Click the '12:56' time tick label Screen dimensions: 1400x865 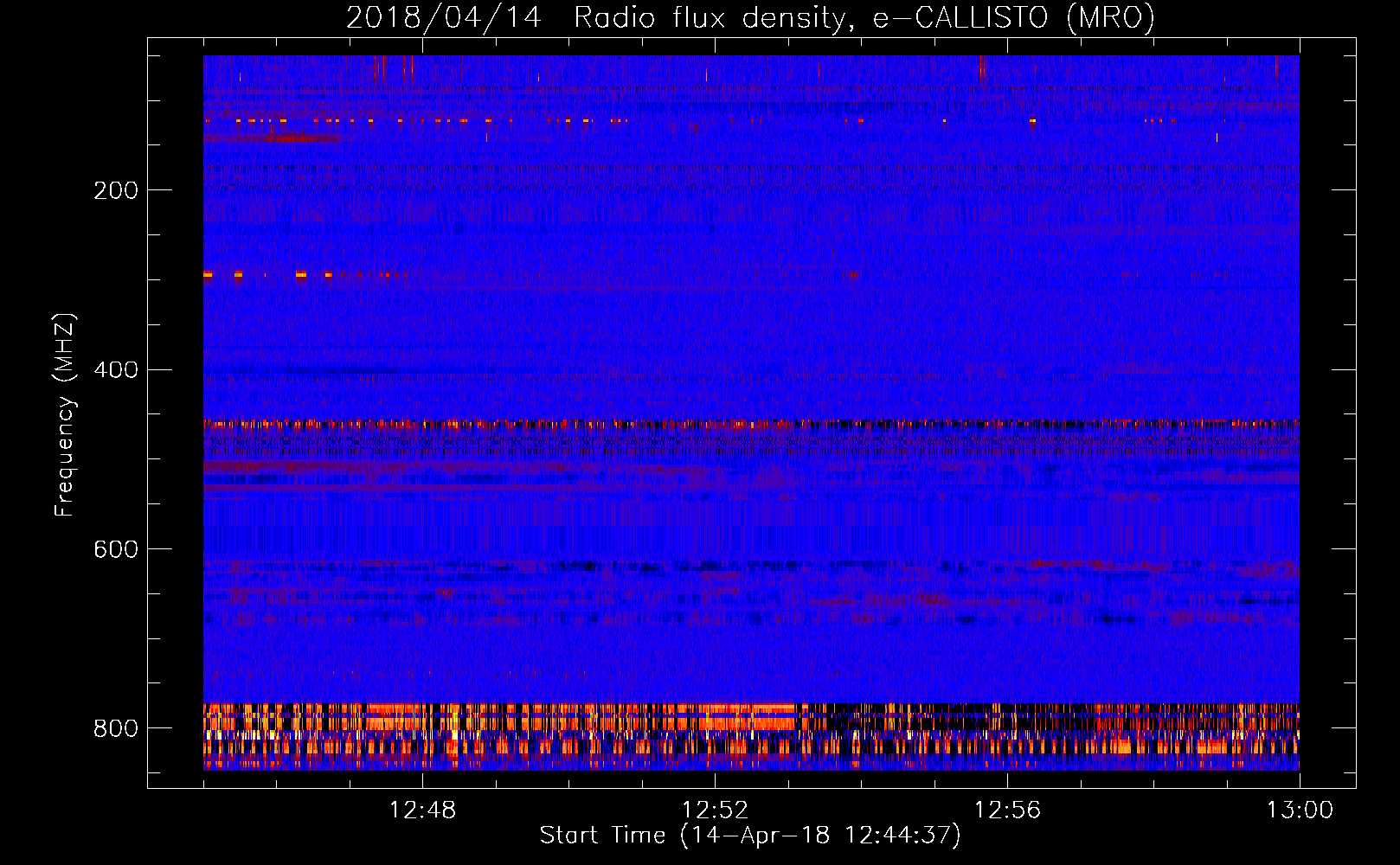(x=1007, y=811)
